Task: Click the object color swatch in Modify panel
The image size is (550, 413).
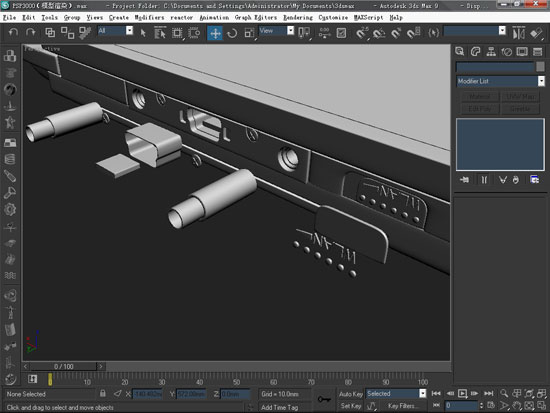Action: 540,66
